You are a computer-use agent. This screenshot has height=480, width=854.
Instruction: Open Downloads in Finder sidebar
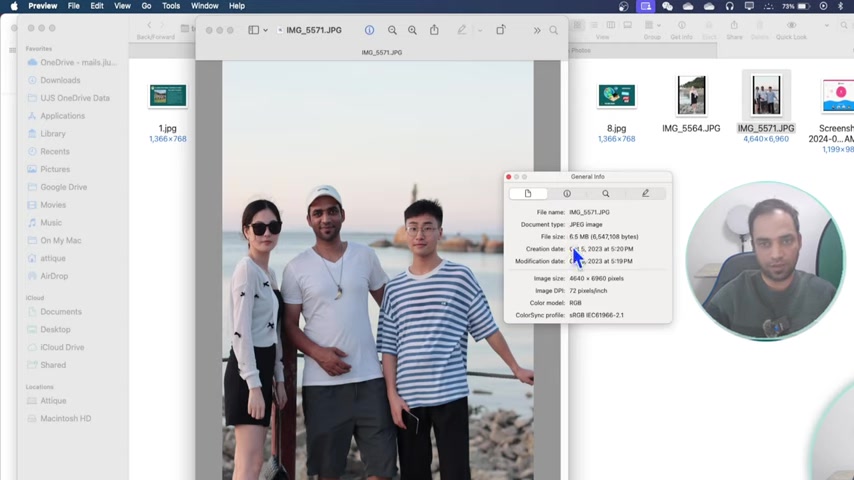pos(54,80)
